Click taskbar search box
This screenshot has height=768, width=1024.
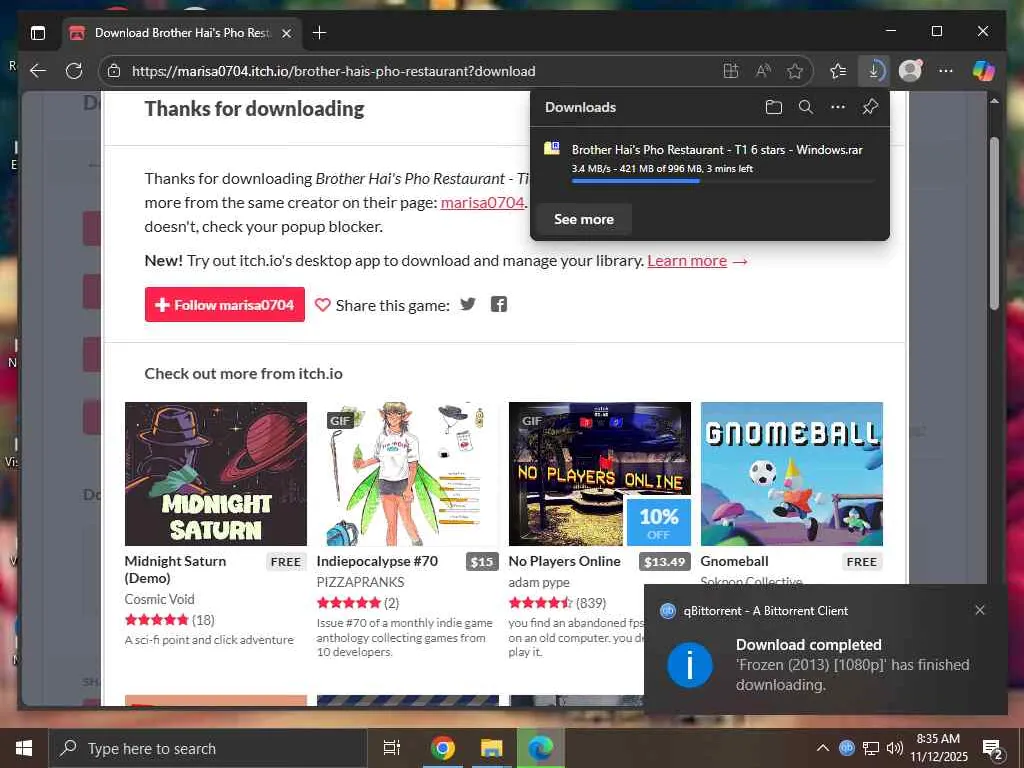pyautogui.click(x=208, y=748)
